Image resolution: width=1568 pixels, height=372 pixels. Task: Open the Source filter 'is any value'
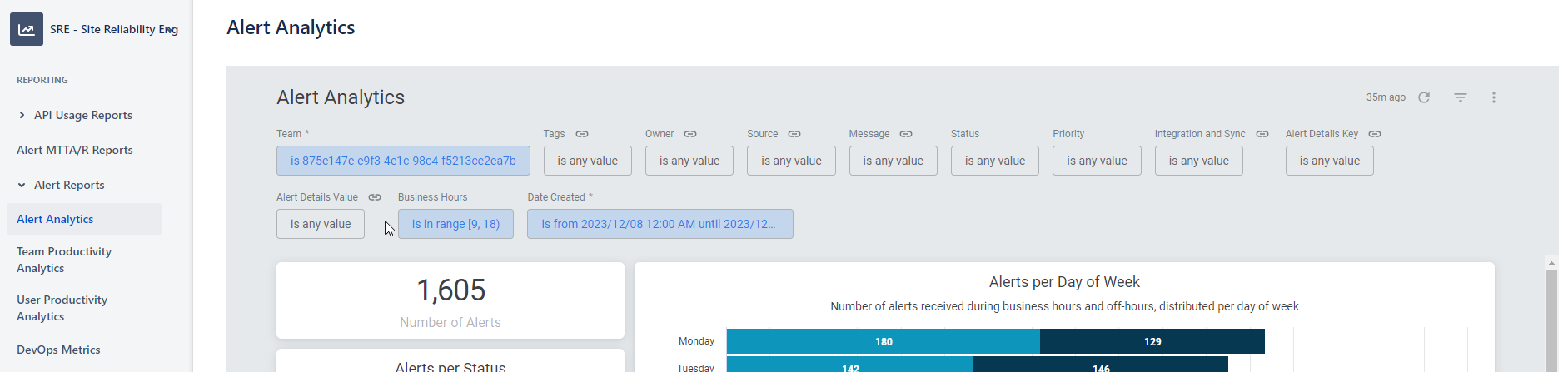[791, 161]
